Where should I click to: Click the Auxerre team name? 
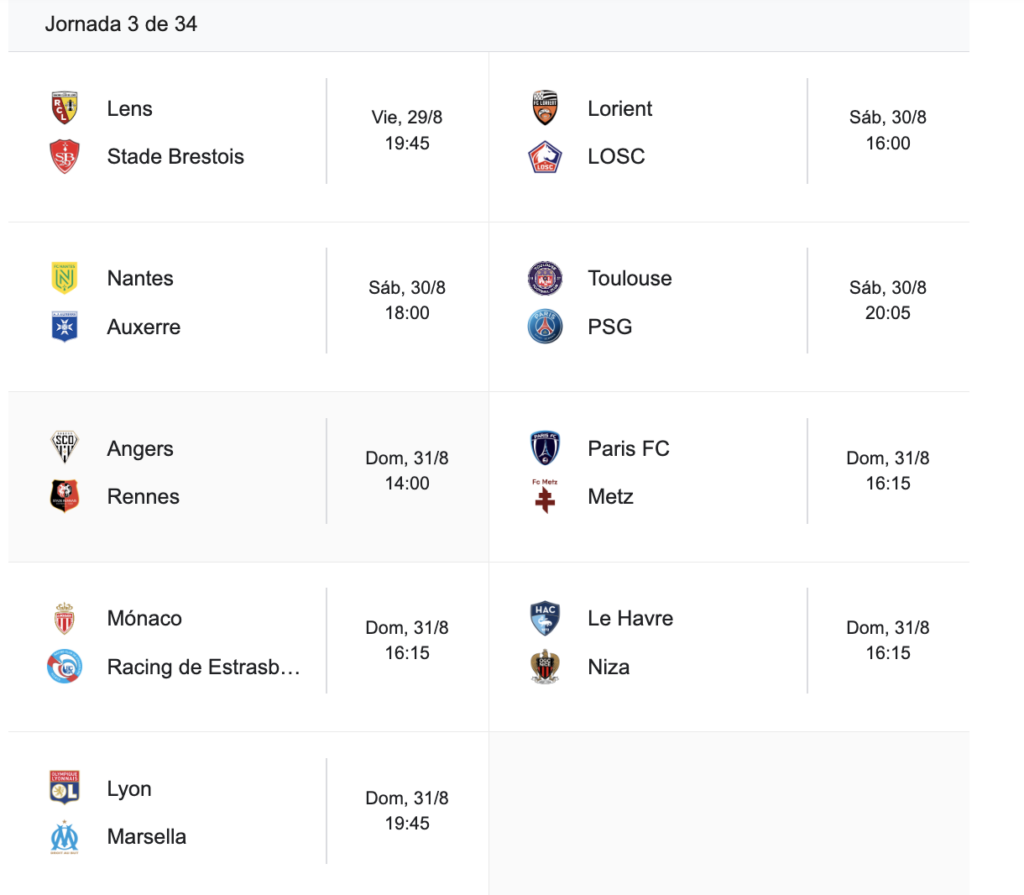coord(144,327)
